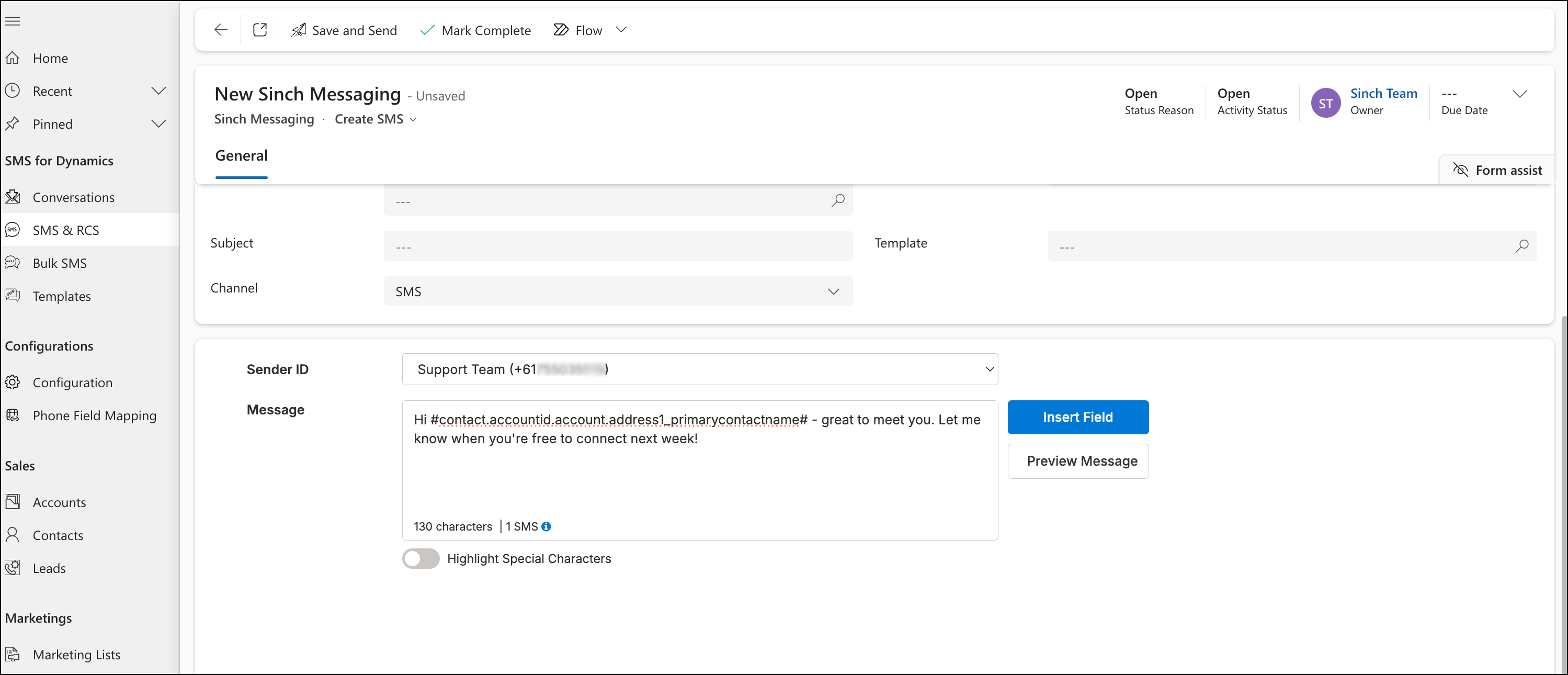
Task: Click the 'Due Date' label
Action: tap(1464, 110)
